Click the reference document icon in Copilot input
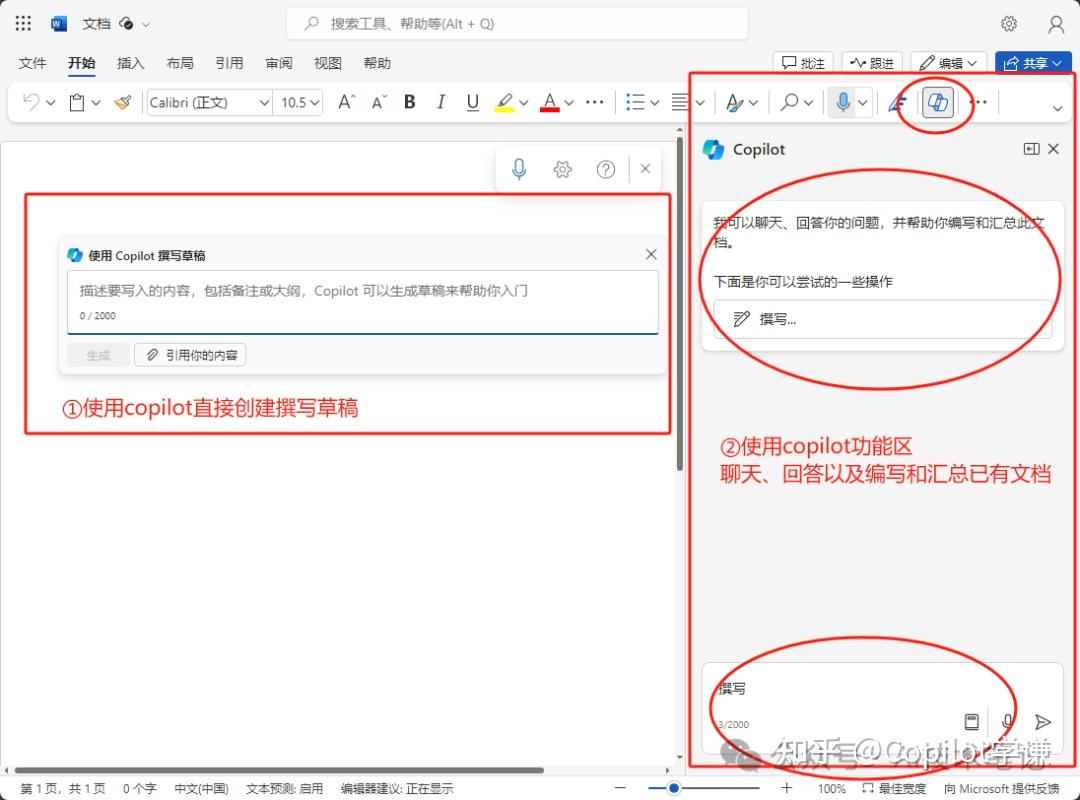This screenshot has height=800, width=1080. pos(971,721)
